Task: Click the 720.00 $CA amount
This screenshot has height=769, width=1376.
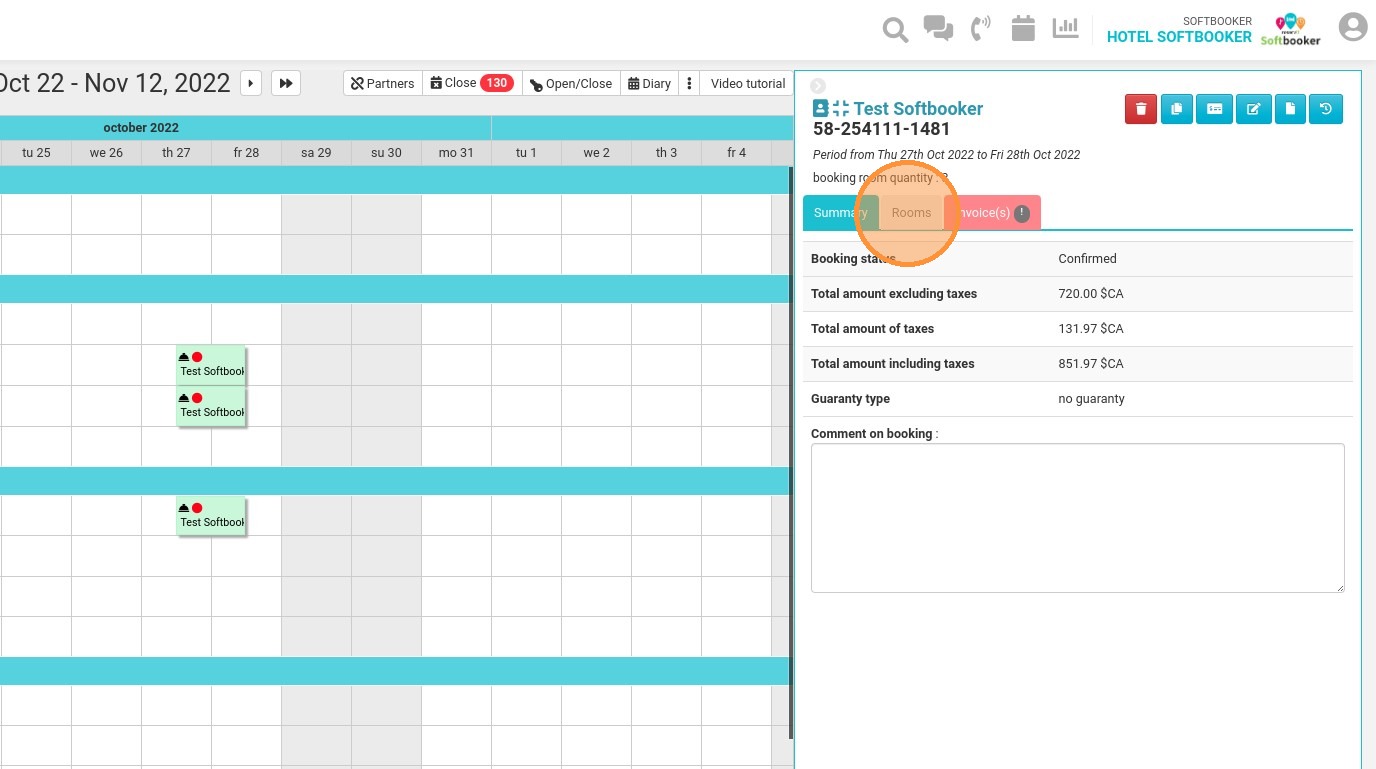Action: point(1090,294)
